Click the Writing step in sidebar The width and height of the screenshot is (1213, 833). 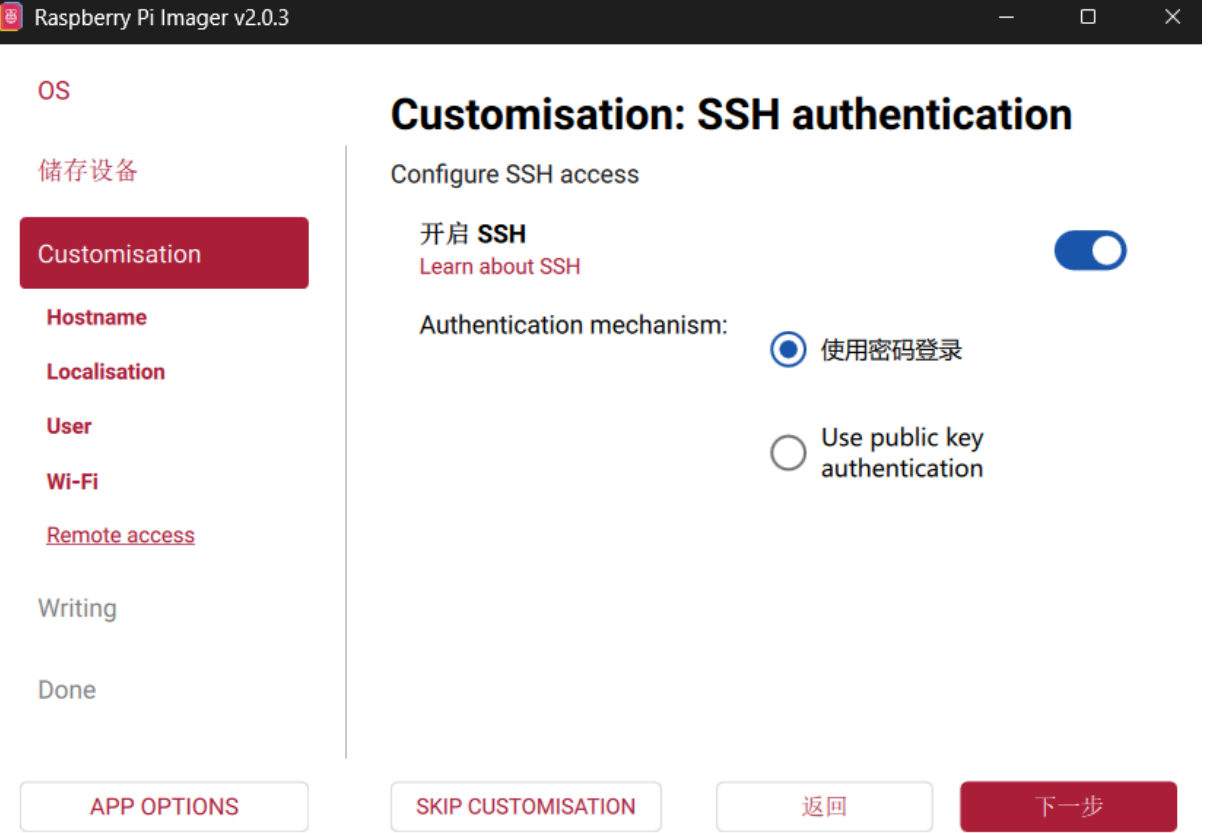point(77,608)
